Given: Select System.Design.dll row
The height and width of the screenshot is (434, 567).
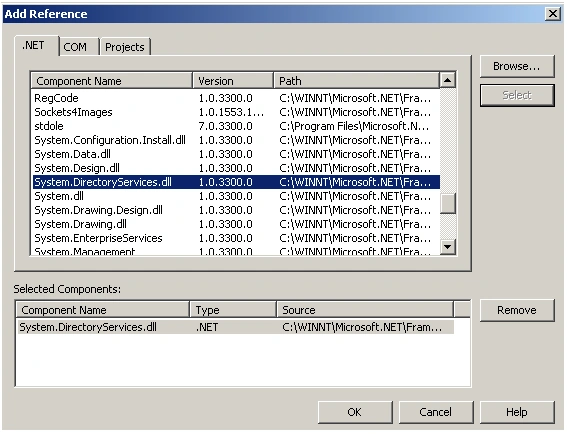Looking at the screenshot, I should pyautogui.click(x=236, y=168).
